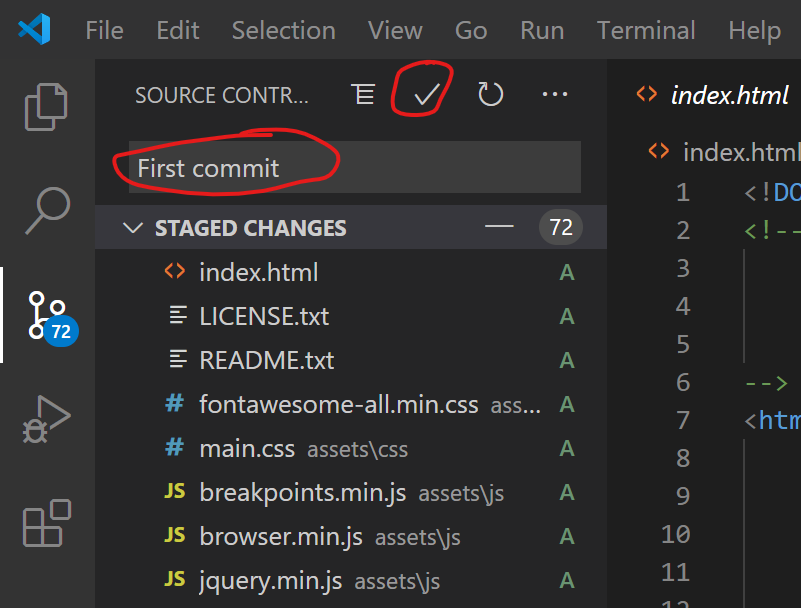This screenshot has width=801, height=608.
Task: Click the Source Control icon with 72 badge
Action: 48,314
